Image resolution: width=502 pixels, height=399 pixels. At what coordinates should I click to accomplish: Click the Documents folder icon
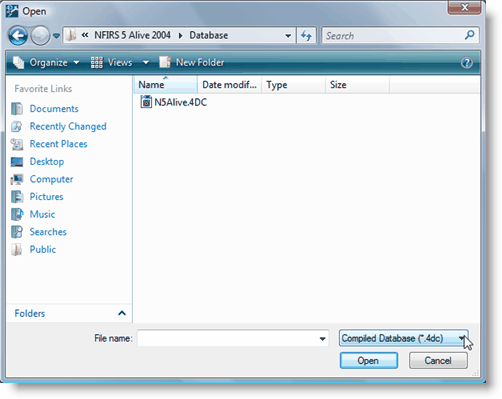pos(17,109)
